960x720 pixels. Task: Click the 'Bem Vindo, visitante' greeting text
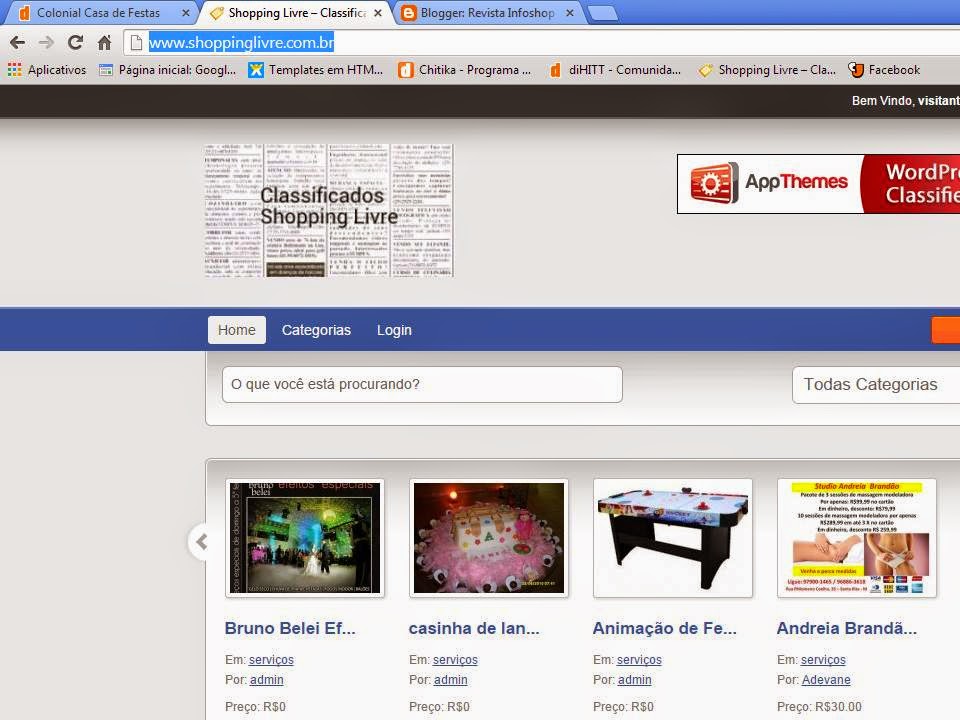[x=906, y=100]
